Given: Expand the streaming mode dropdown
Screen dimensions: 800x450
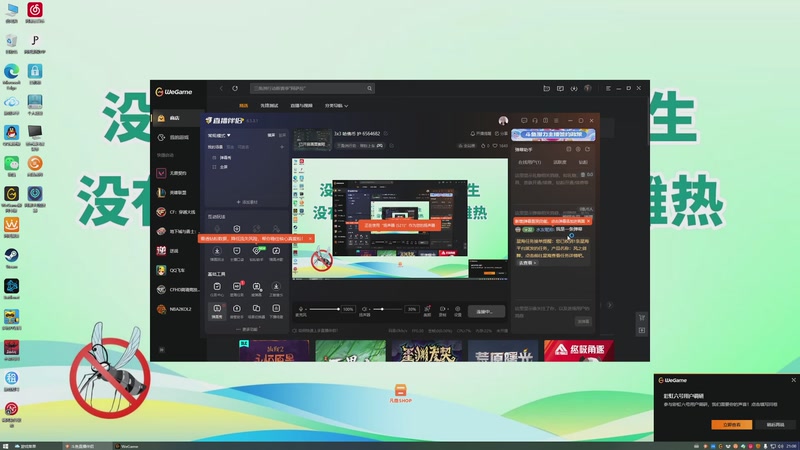Looking at the screenshot, I should (x=219, y=135).
